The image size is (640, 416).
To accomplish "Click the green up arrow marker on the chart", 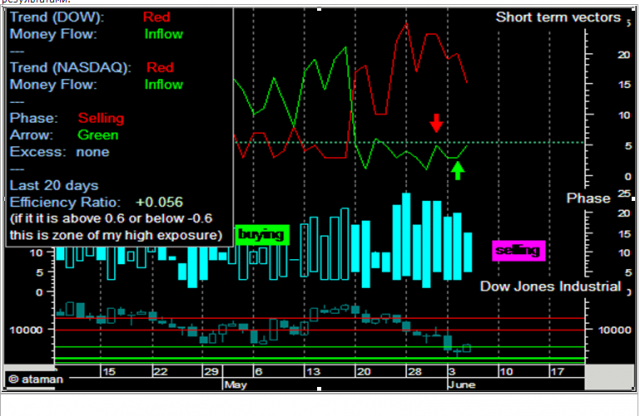I will pos(458,170).
